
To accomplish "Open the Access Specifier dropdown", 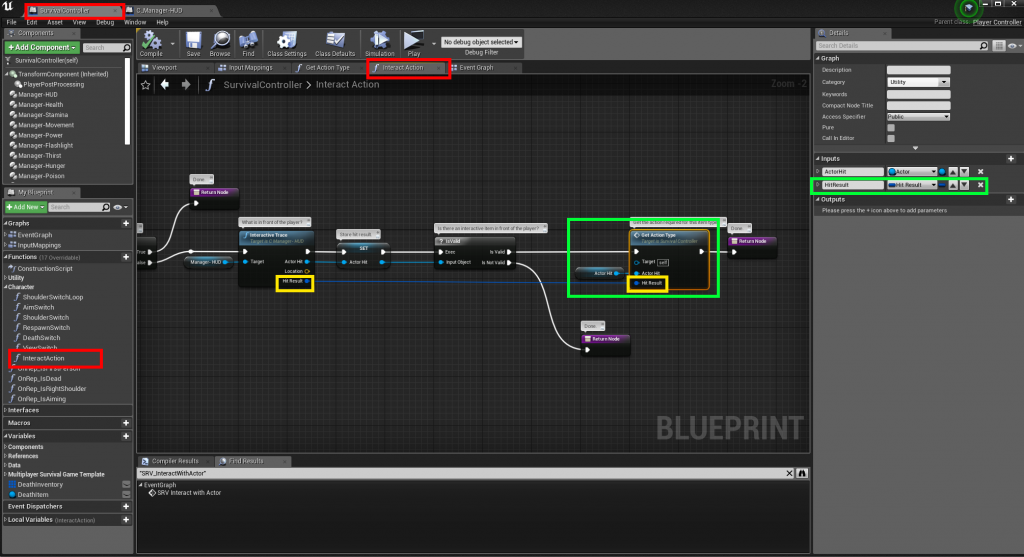I will pyautogui.click(x=918, y=116).
